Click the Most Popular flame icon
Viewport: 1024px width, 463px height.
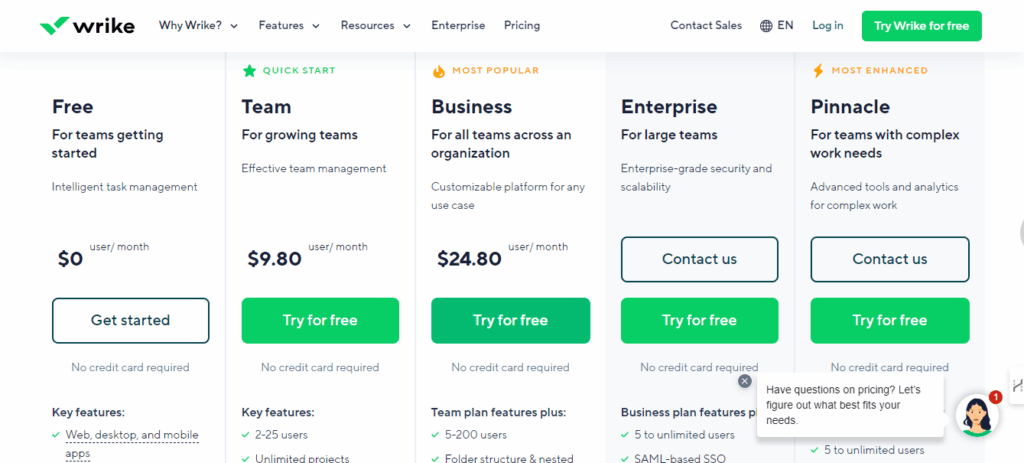(438, 71)
